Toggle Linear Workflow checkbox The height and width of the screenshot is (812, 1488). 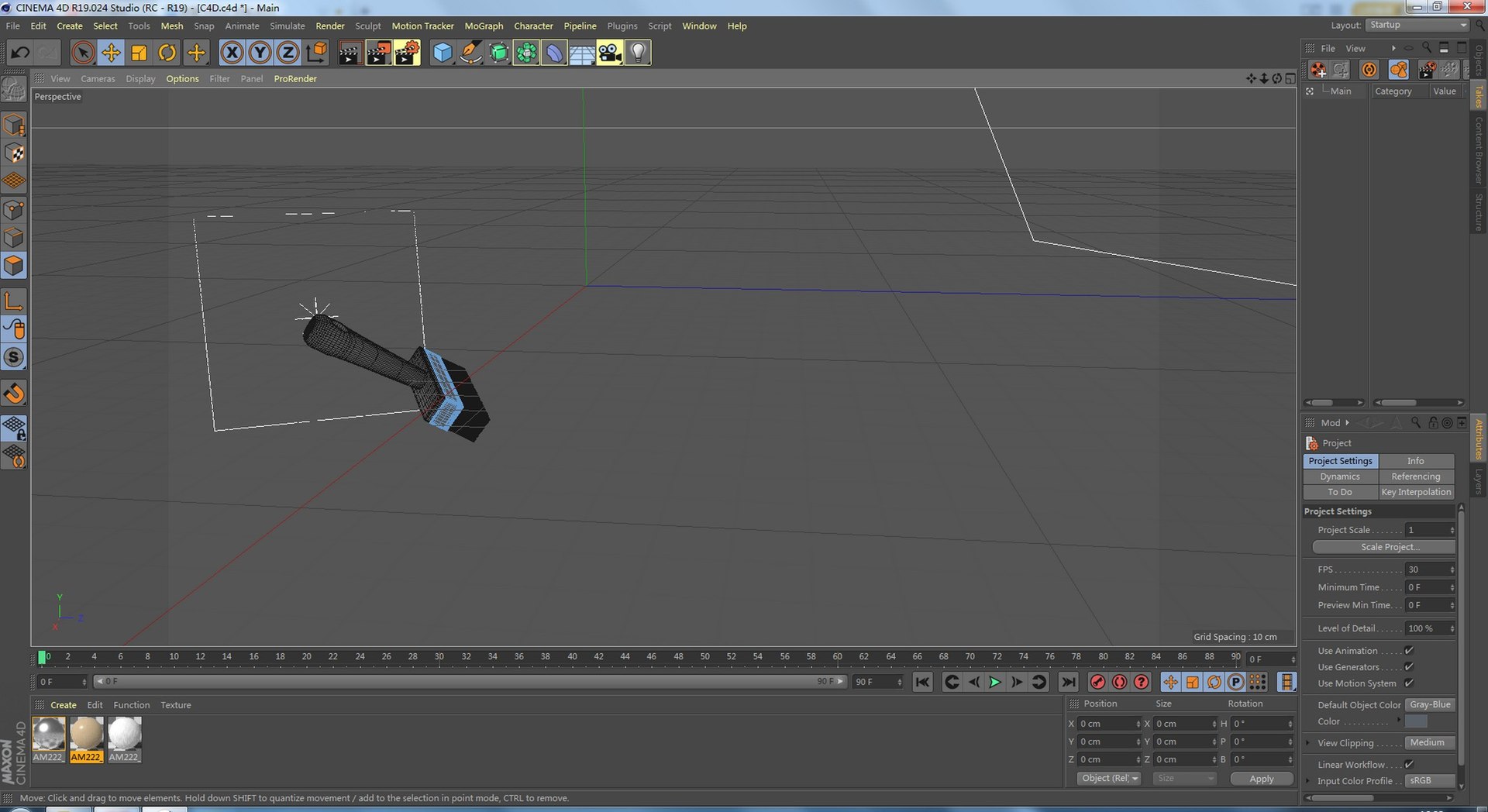coord(1410,764)
